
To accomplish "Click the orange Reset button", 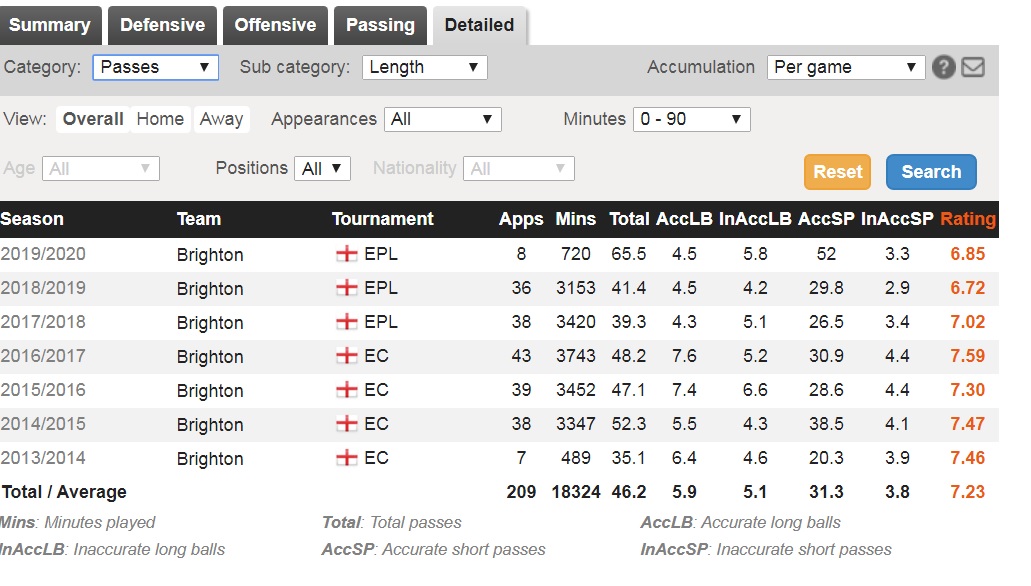I will coord(838,172).
